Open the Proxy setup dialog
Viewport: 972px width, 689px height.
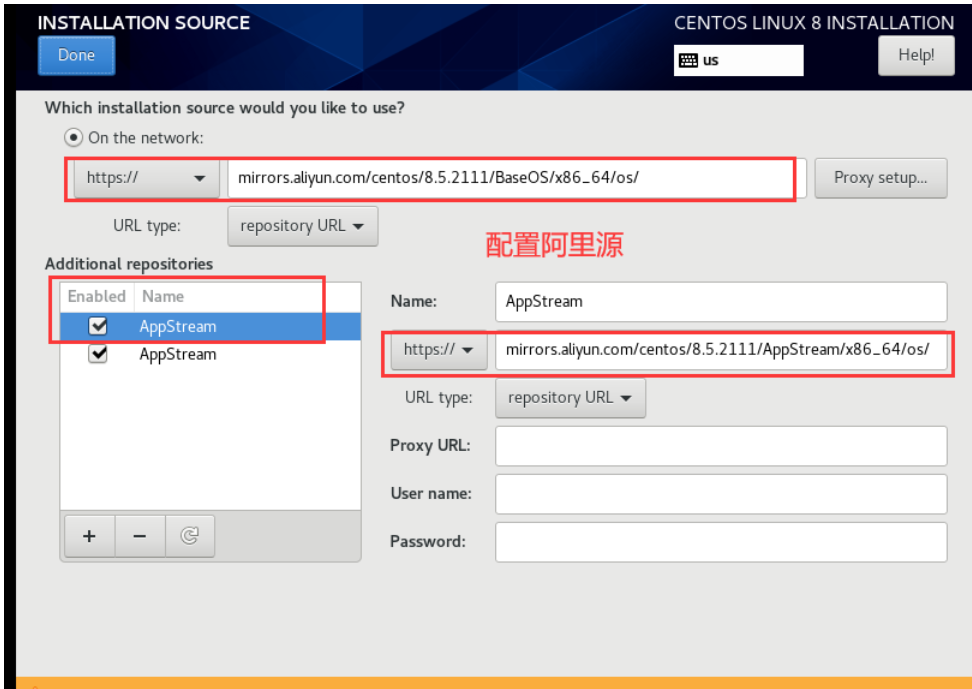[880, 178]
